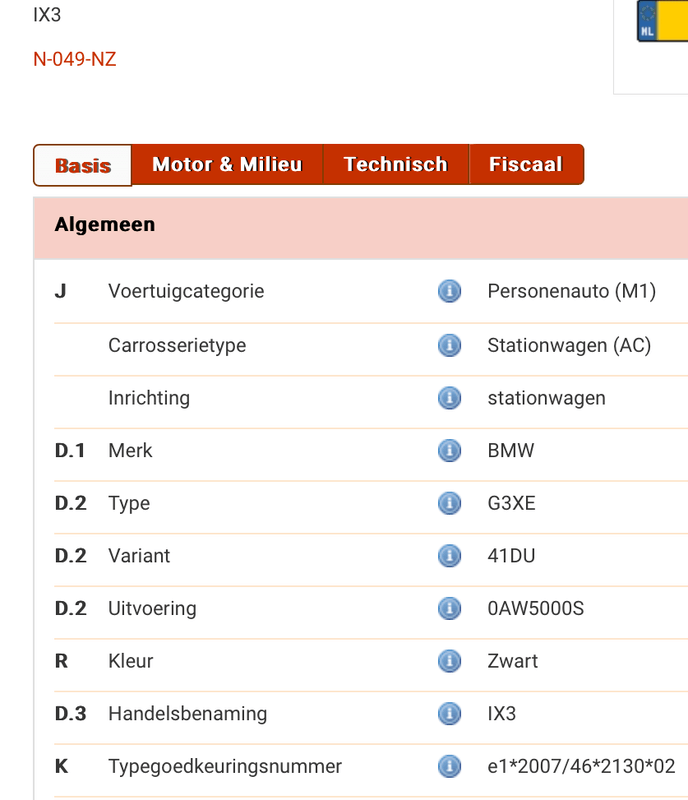This screenshot has width=688, height=800.
Task: Go to the Fiscaal tab
Action: click(525, 165)
